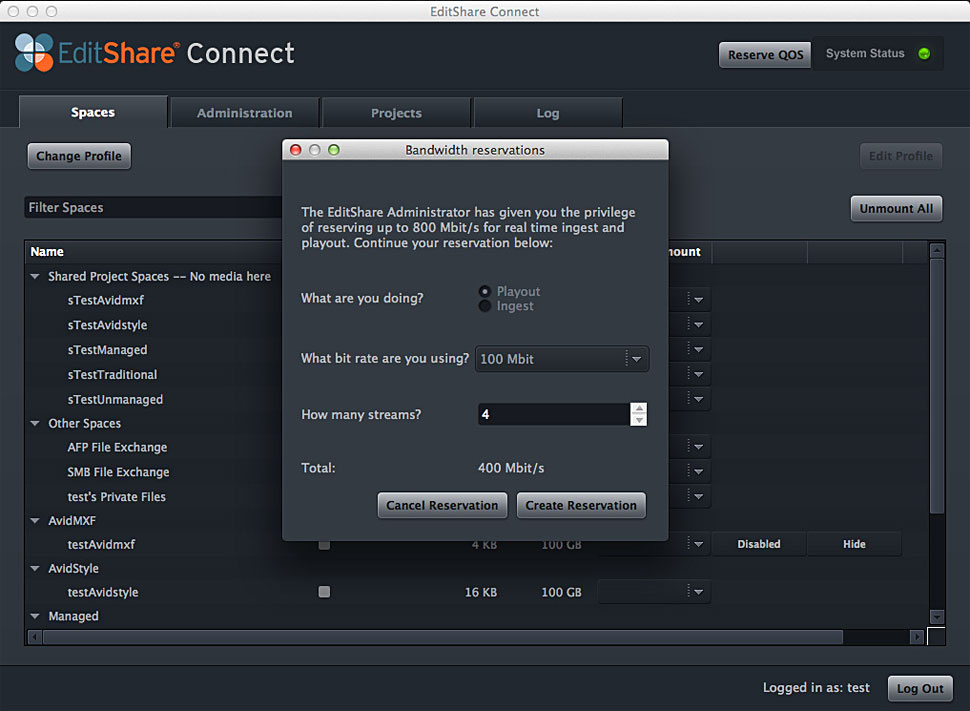Click the Unmount All button

click(896, 209)
